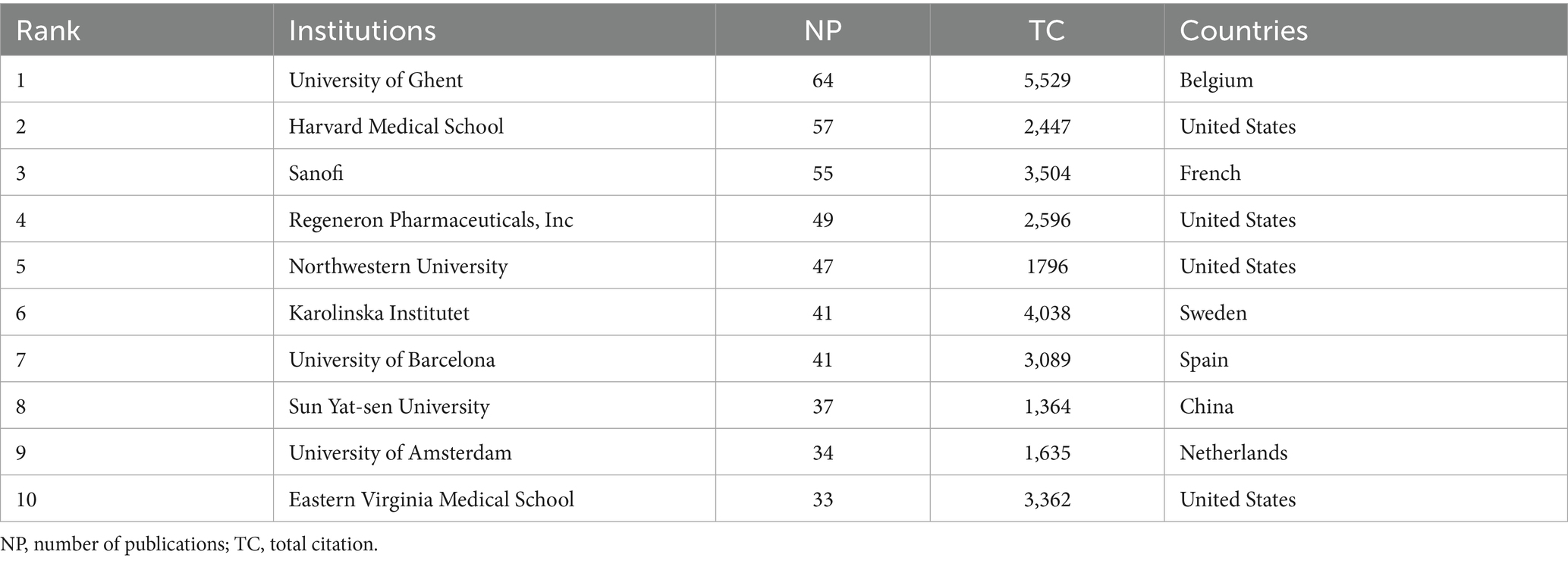Click the University of Amsterdam cell

tap(400, 452)
